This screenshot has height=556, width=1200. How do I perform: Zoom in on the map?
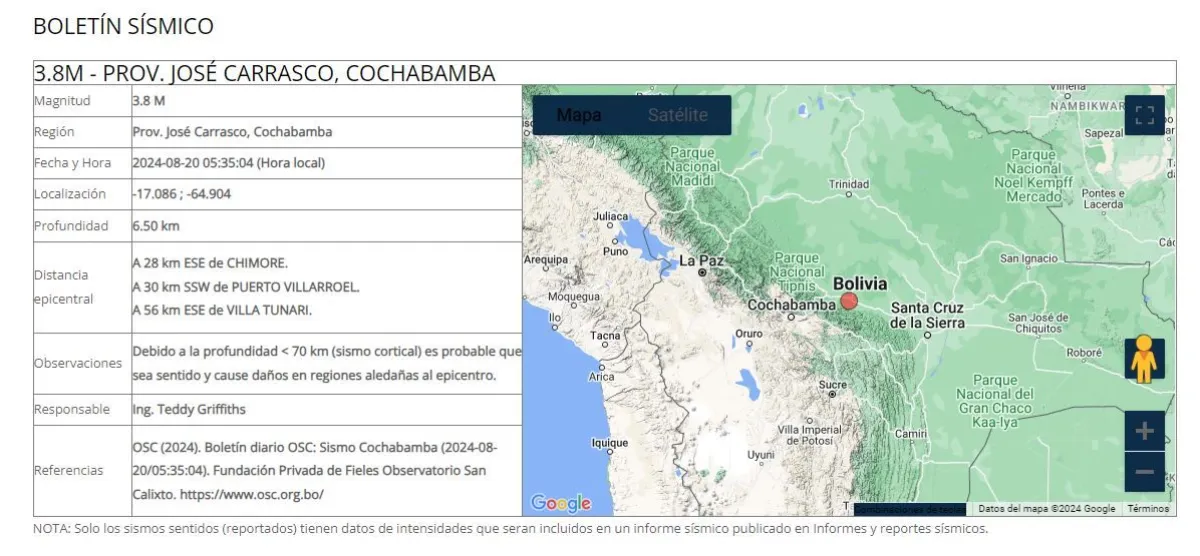coord(1144,432)
